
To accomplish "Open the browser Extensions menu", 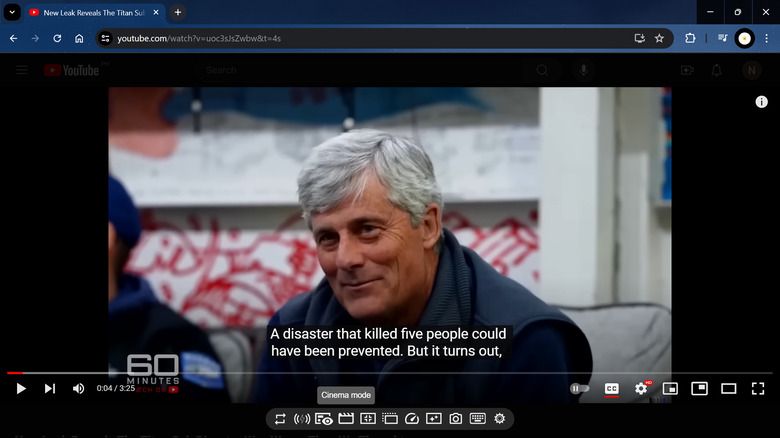I will (x=690, y=38).
